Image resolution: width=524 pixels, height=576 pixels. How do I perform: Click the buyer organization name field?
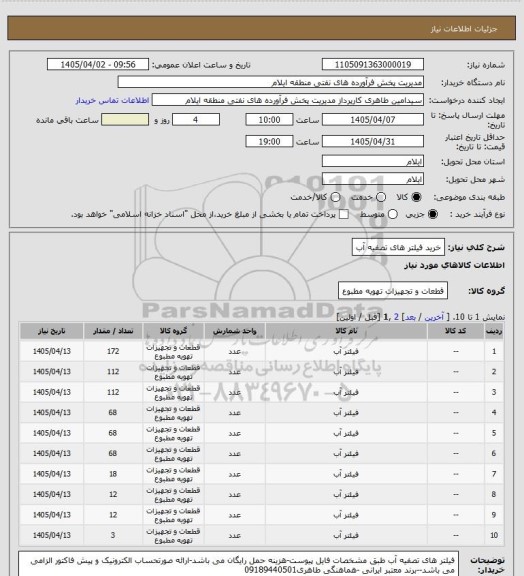tap(270, 82)
